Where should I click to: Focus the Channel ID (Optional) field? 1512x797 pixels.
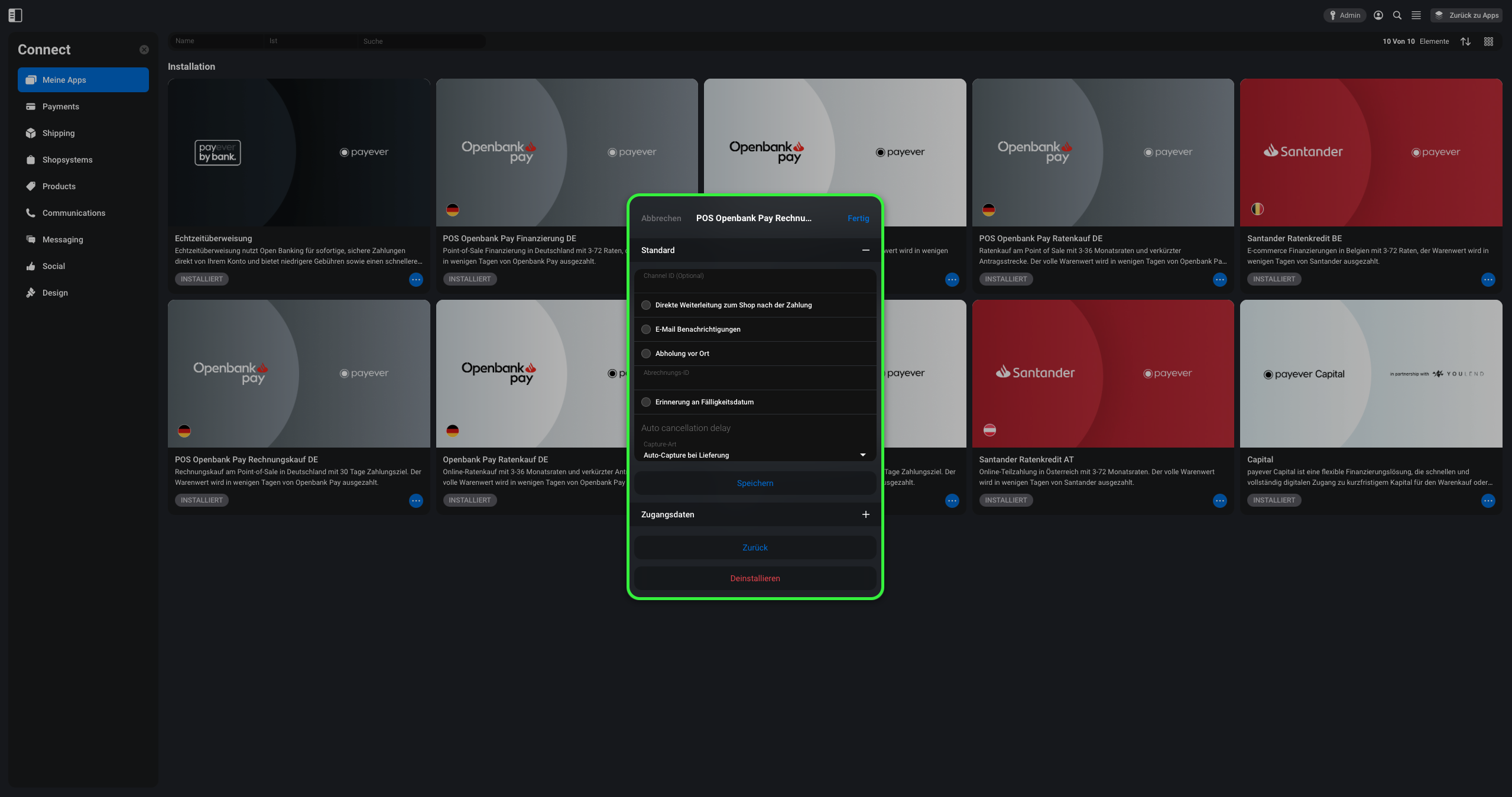click(755, 281)
